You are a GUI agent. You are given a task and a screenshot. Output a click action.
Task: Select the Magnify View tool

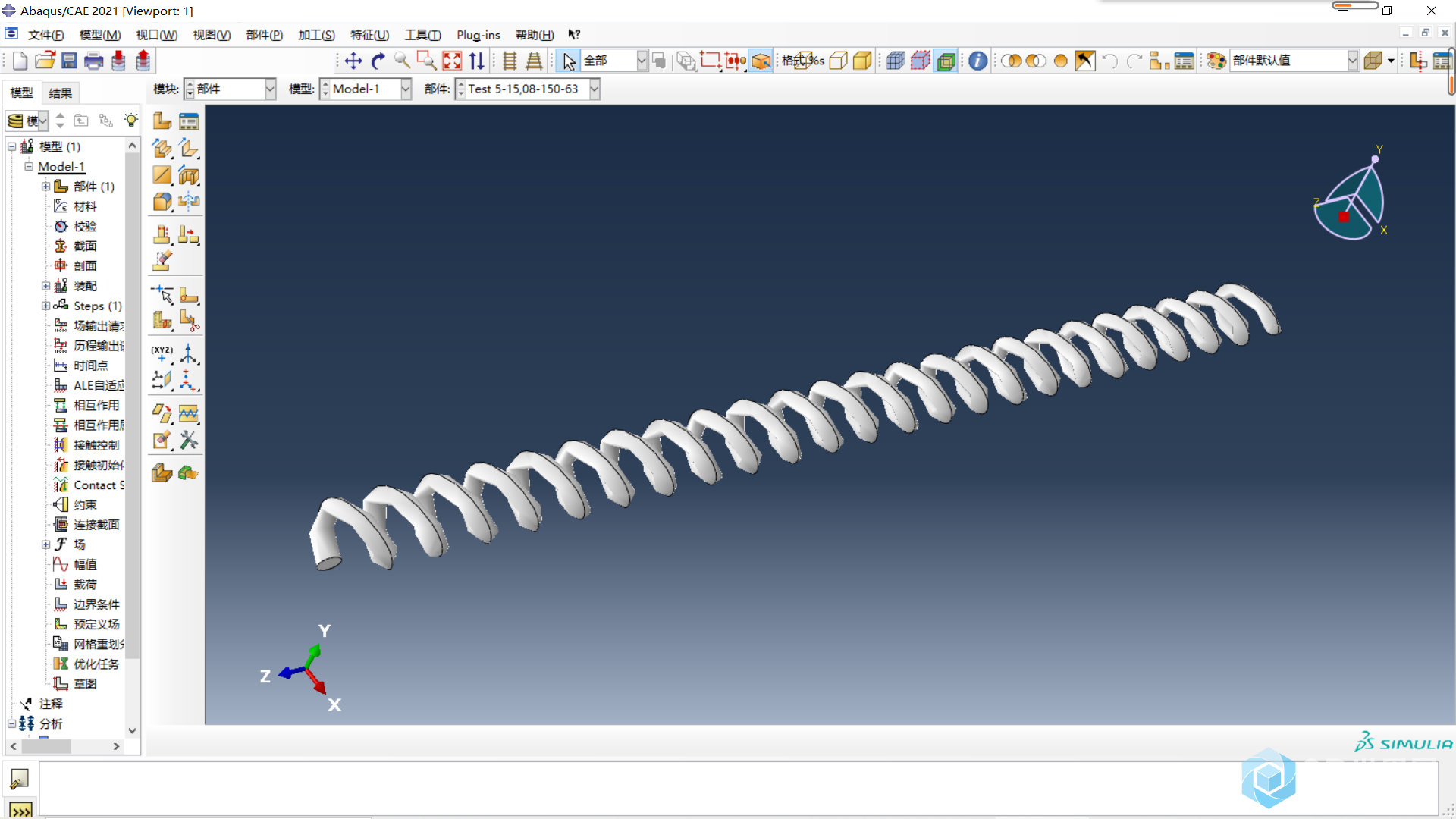[x=402, y=61]
